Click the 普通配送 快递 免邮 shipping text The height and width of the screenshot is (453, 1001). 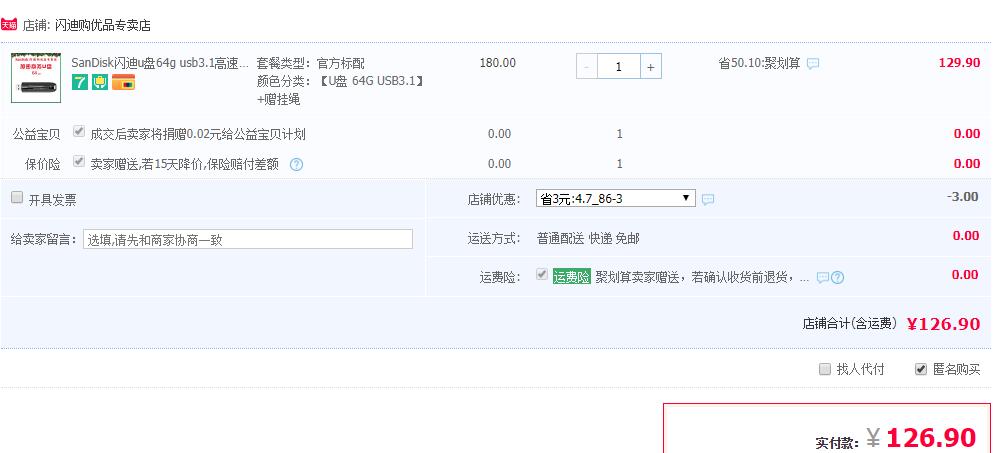click(x=588, y=239)
